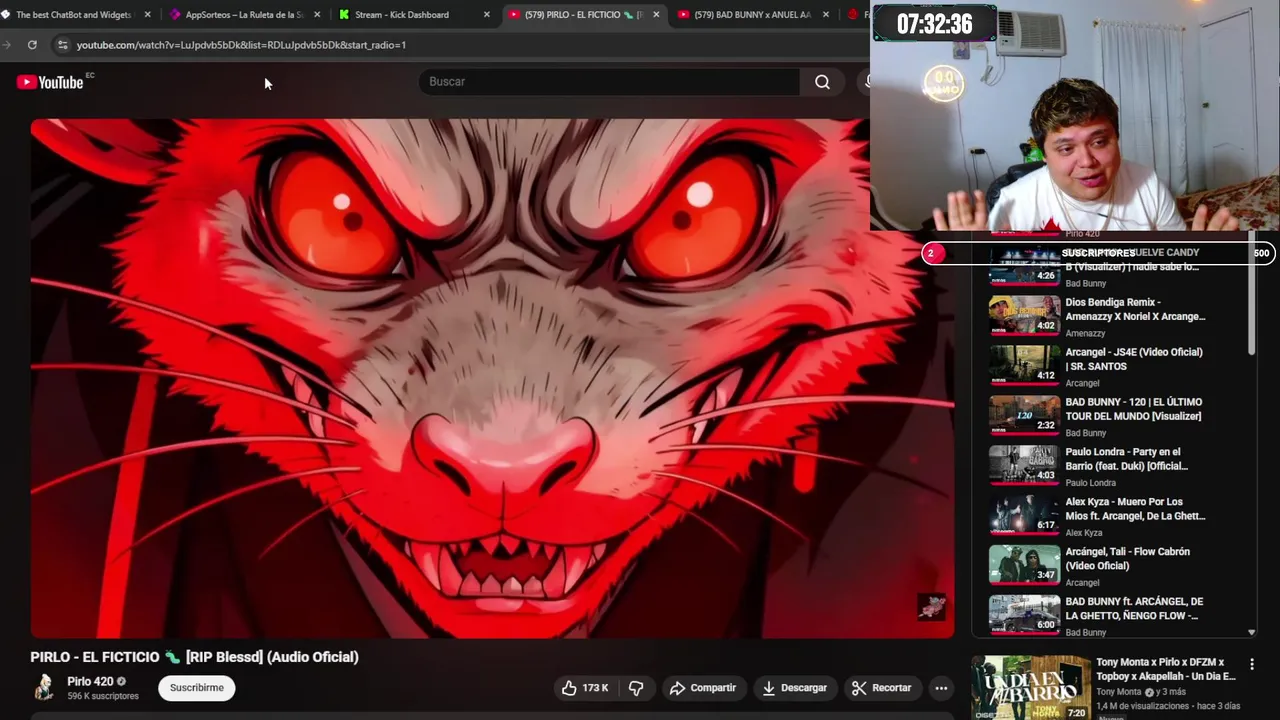Play Dios Bendiga Remix from playlist
This screenshot has width=1280, height=720.
pos(1024,314)
